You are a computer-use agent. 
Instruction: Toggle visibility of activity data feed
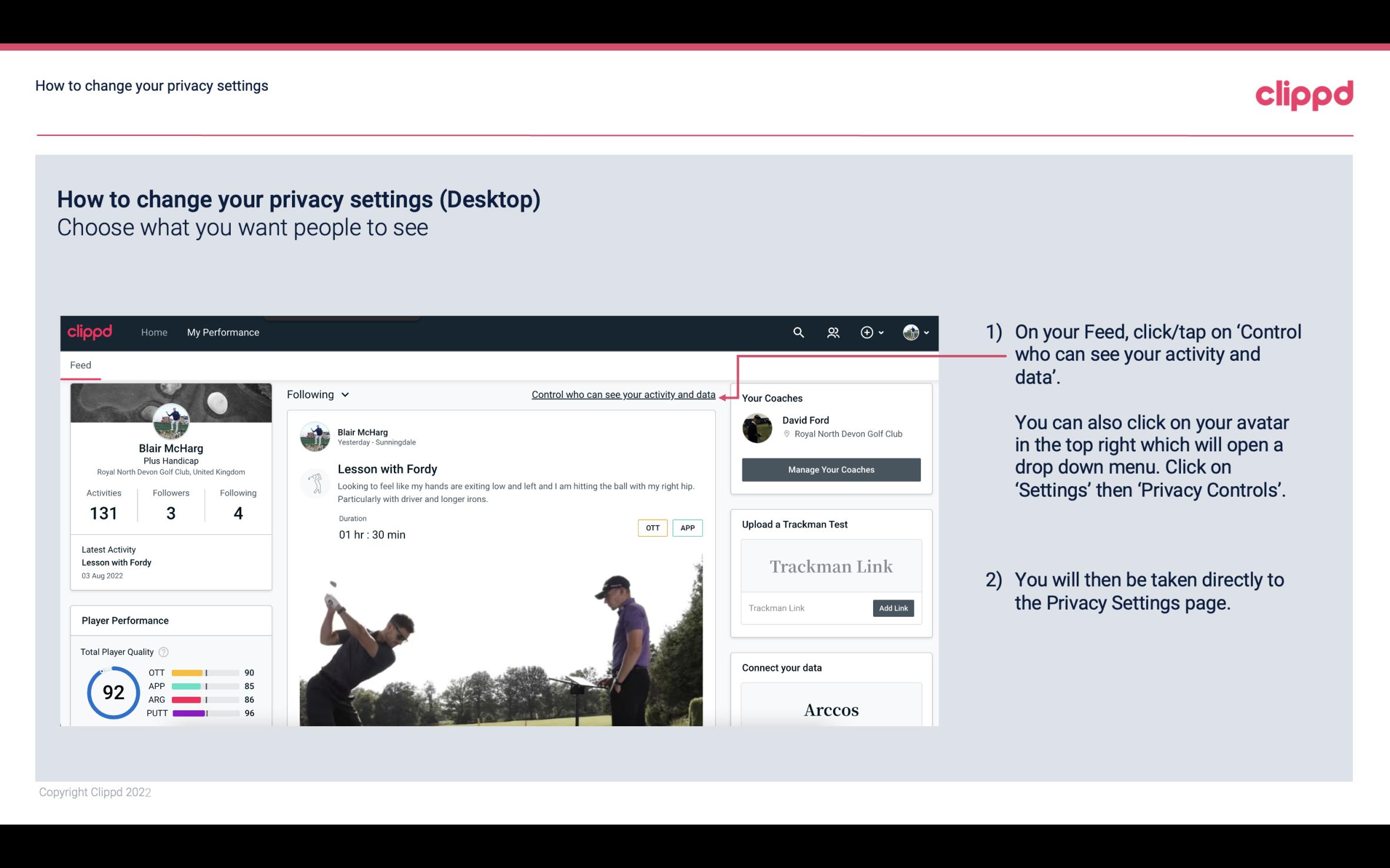[x=623, y=394]
